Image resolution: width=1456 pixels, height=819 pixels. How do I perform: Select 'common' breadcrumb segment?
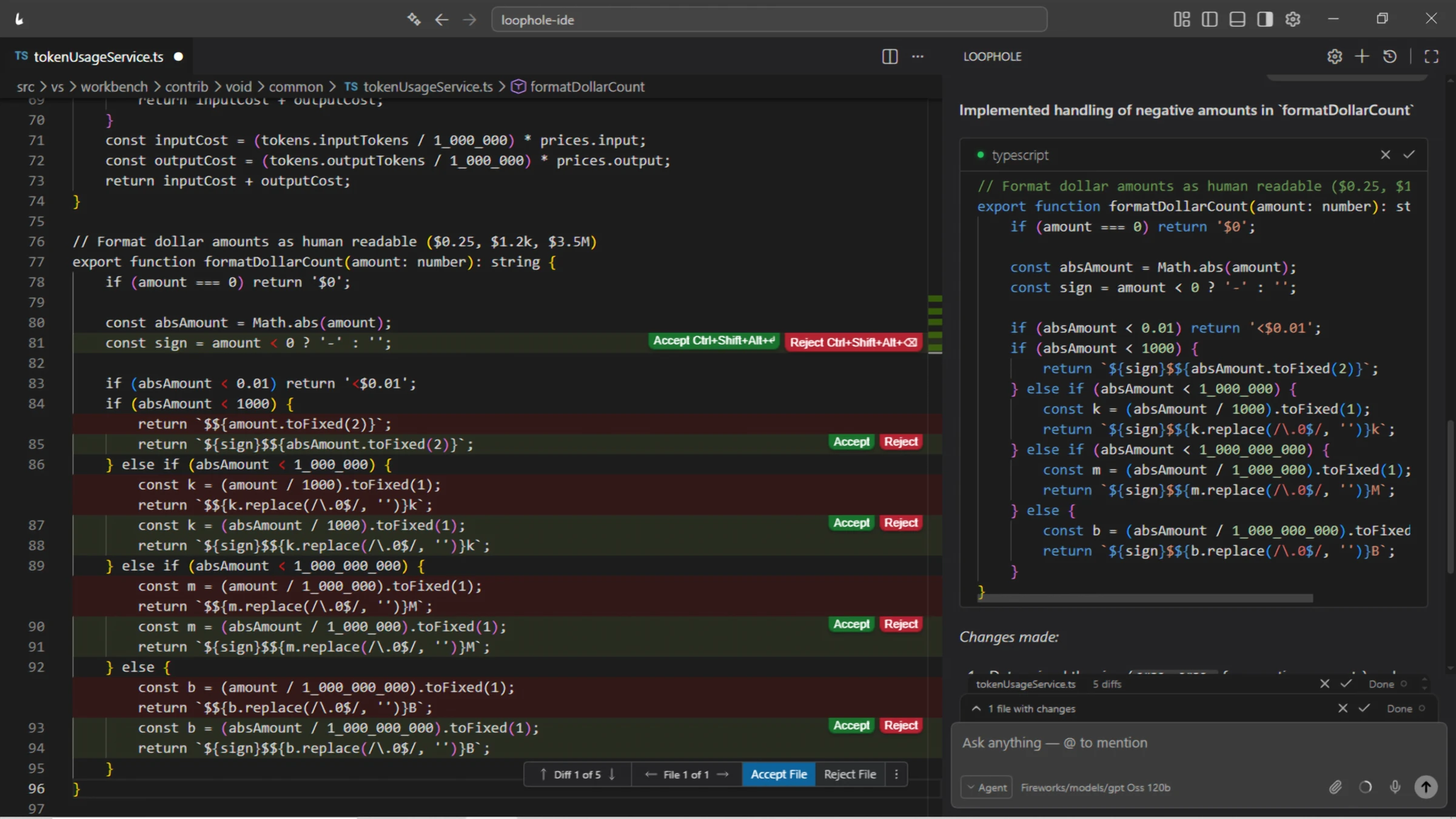296,87
